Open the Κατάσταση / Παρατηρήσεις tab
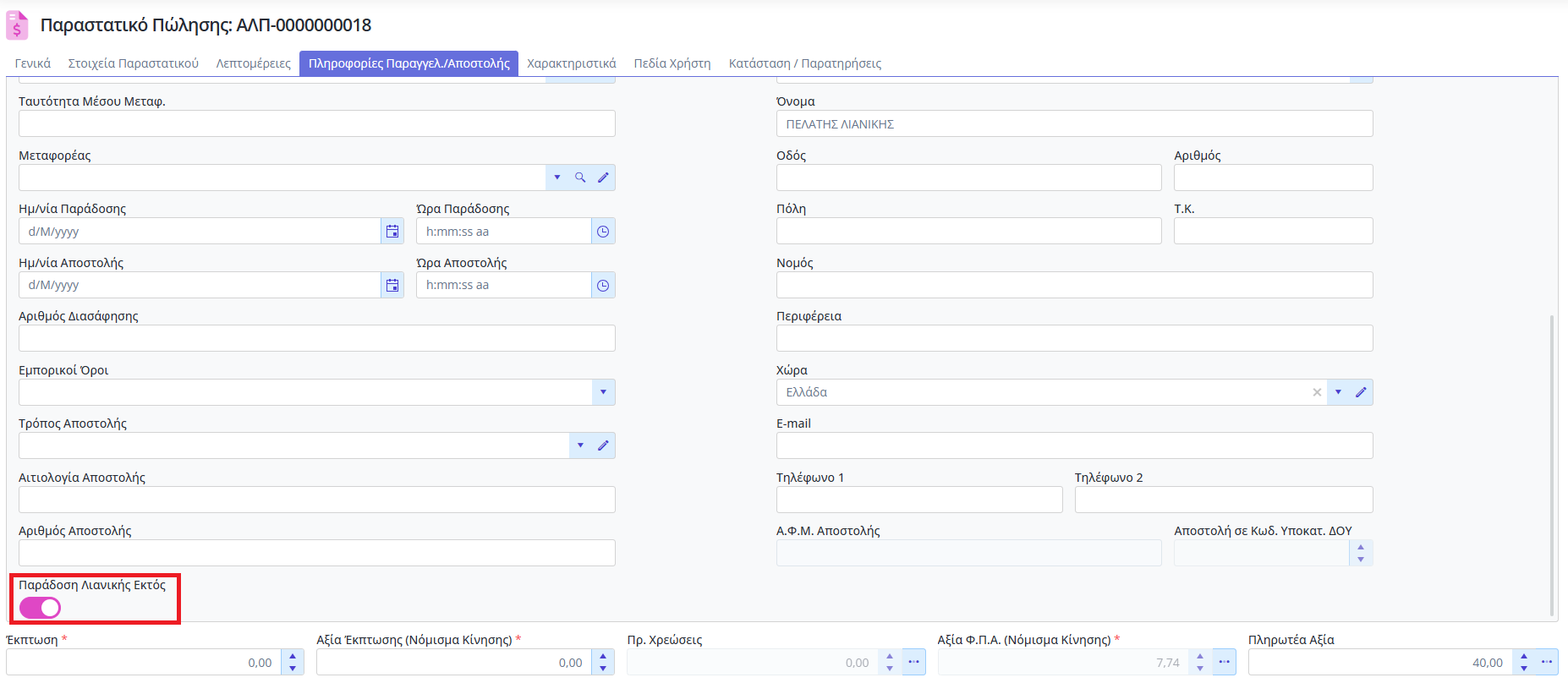This screenshot has width=1568, height=683. coord(804,63)
